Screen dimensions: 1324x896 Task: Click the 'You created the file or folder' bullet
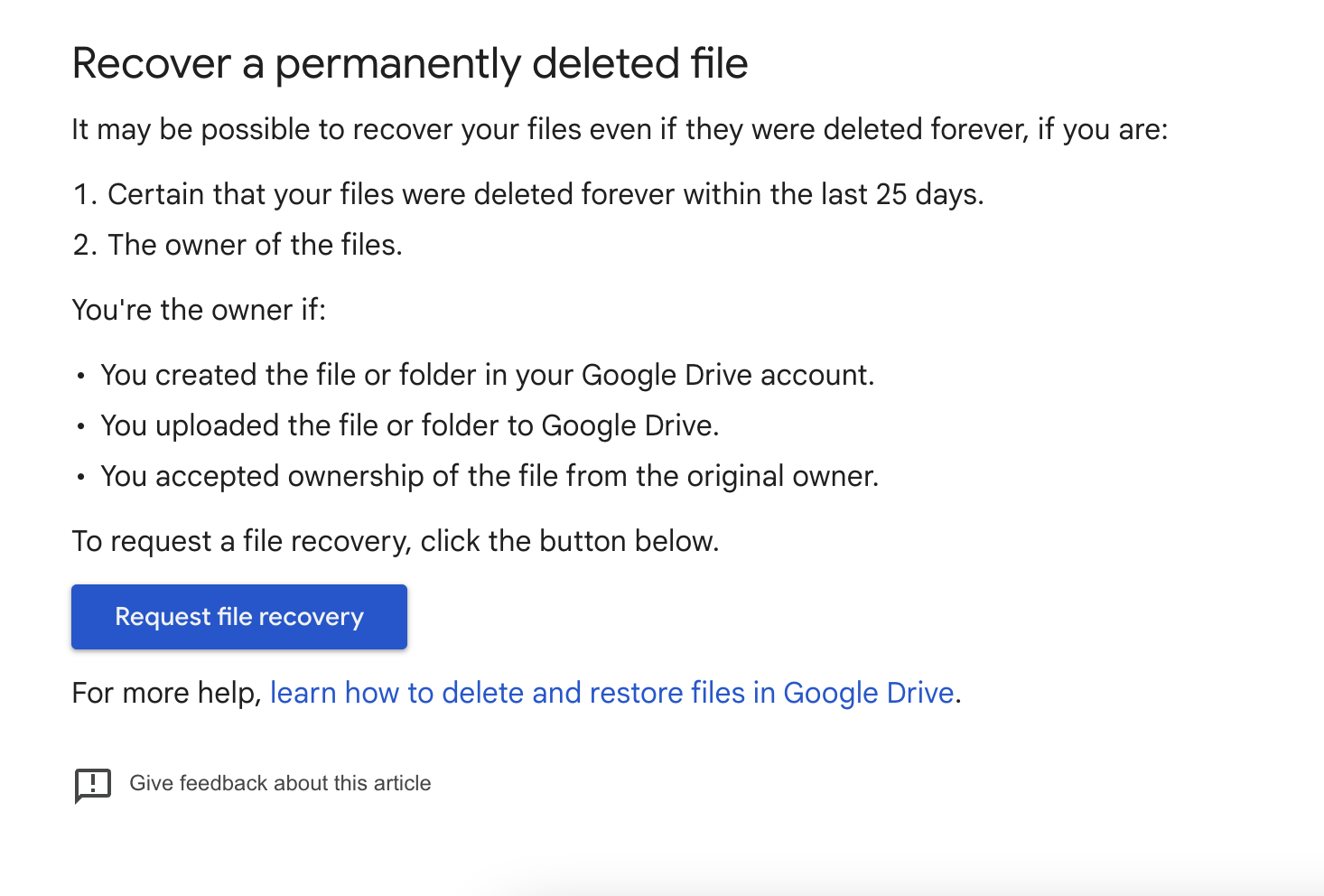click(487, 375)
